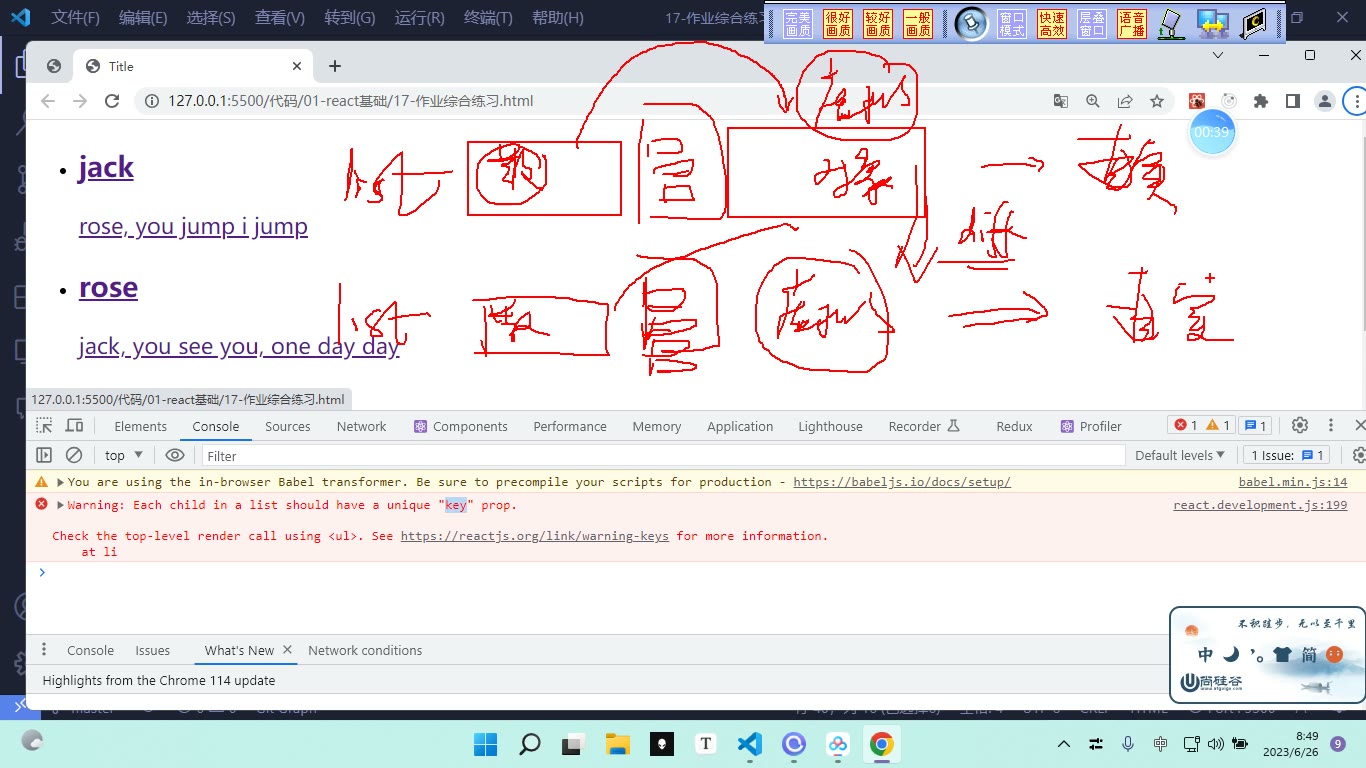This screenshot has width=1366, height=768.
Task: Expand the Babel transformer warning message
Action: (60, 482)
